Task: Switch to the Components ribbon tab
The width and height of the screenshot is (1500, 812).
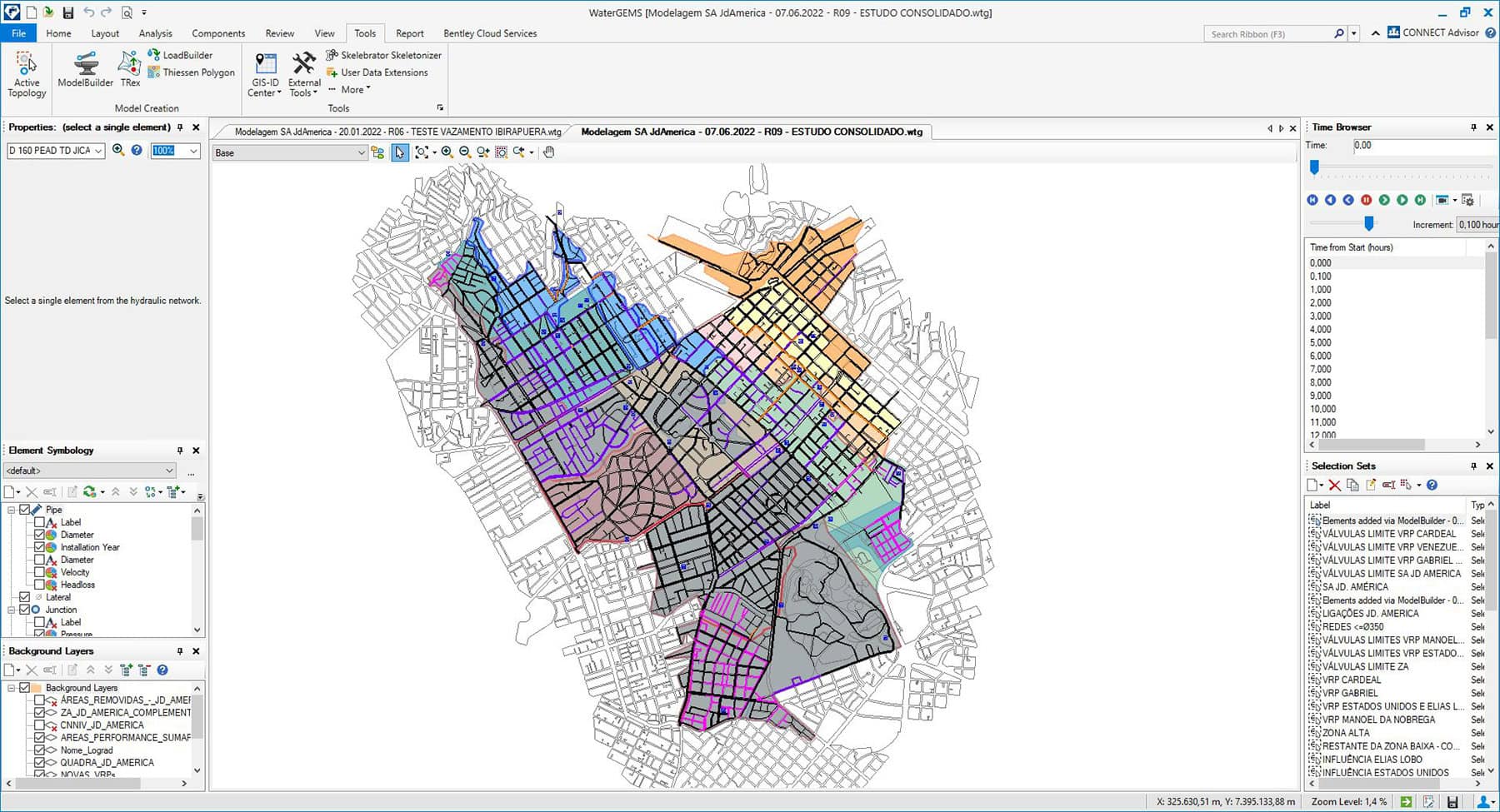Action: point(218,33)
